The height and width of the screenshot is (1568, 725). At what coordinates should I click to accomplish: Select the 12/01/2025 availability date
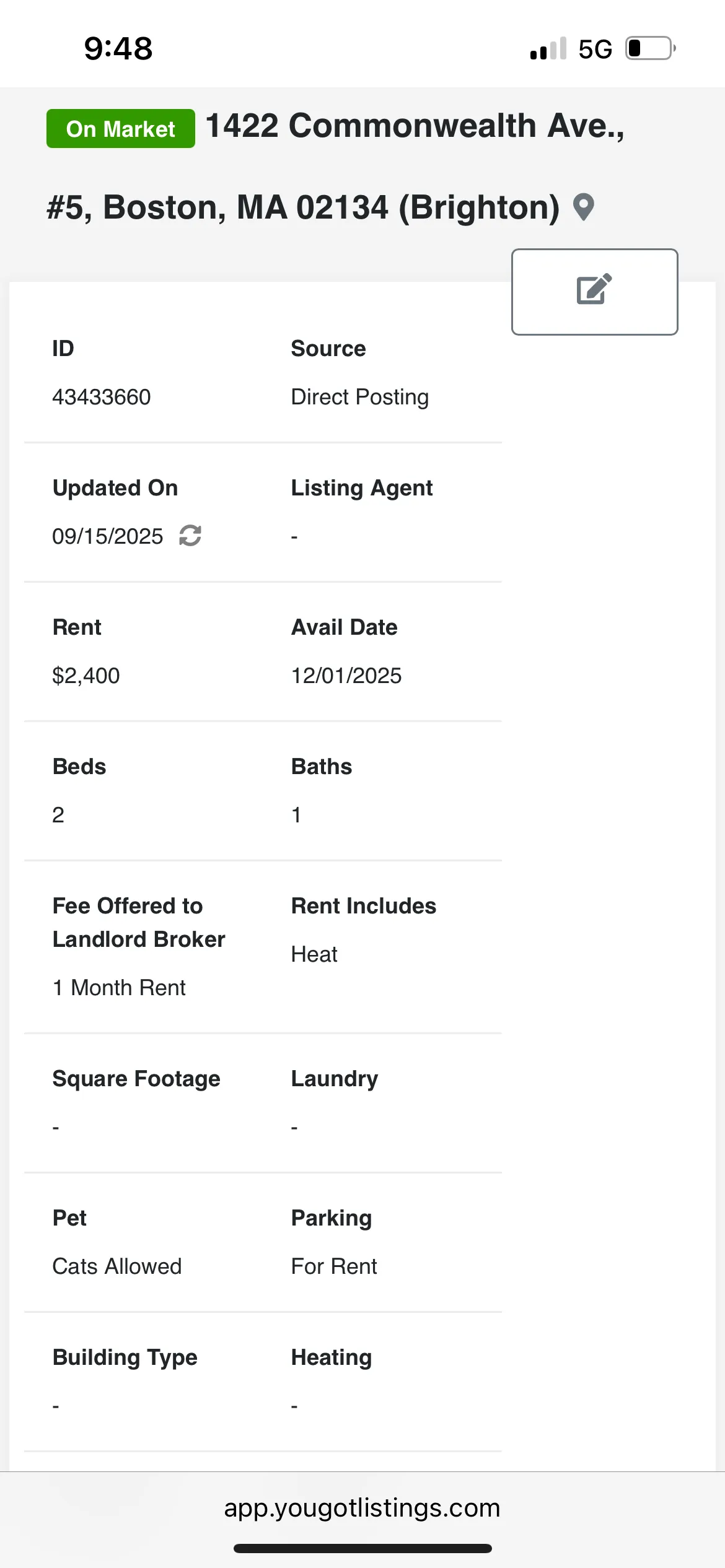[346, 676]
